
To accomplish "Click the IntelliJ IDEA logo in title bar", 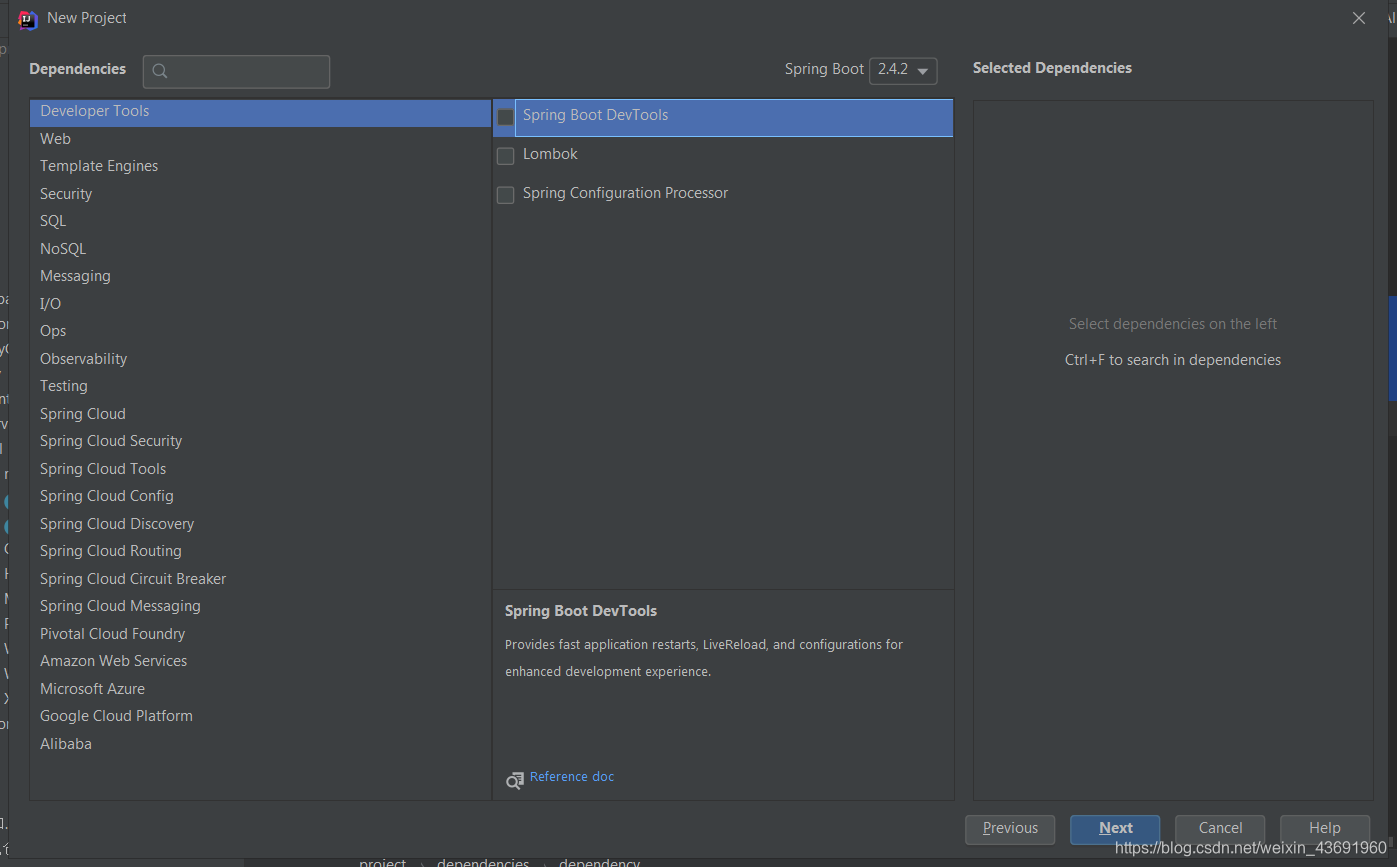I will 28,19.
